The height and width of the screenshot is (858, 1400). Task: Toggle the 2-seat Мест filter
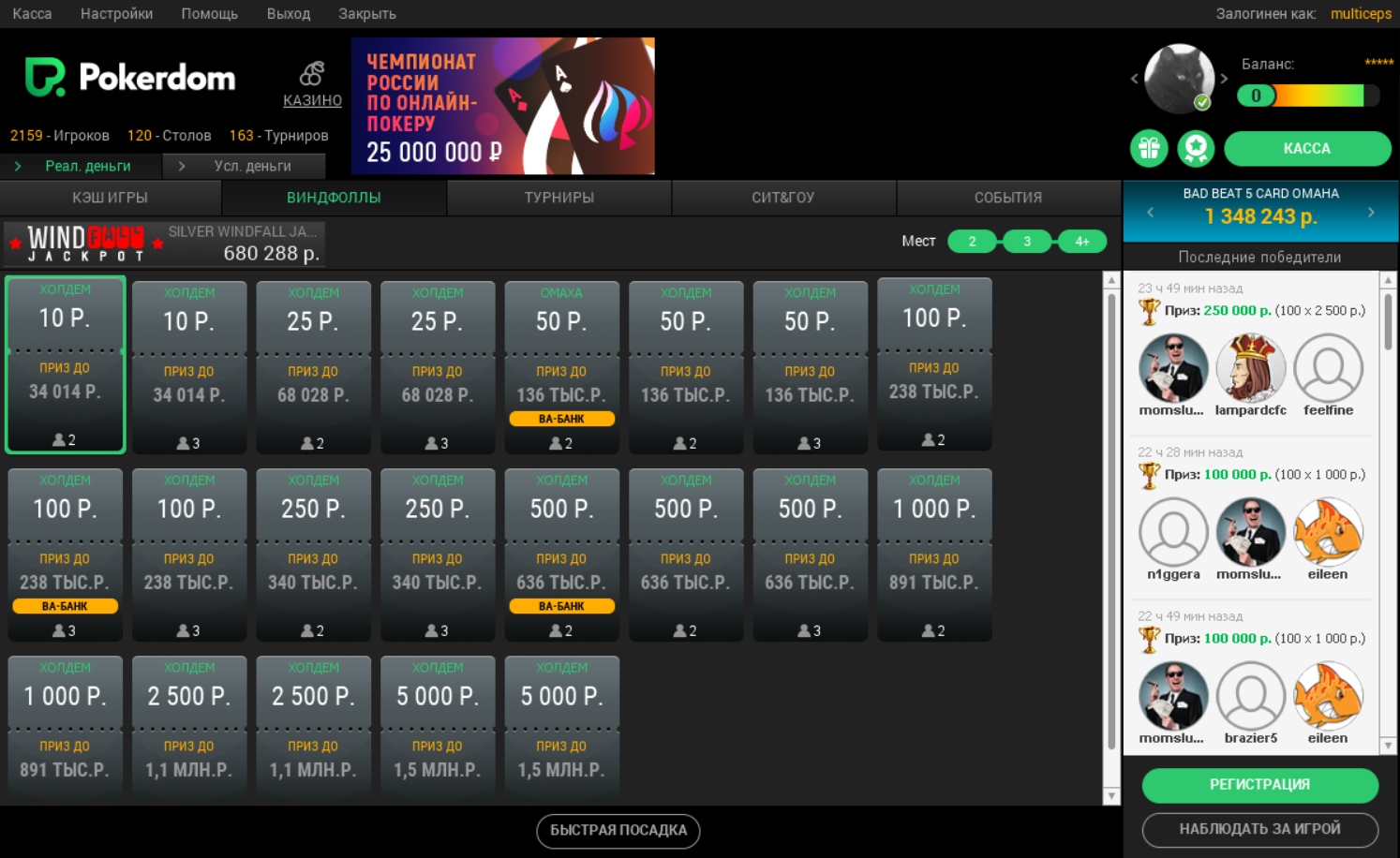(972, 242)
